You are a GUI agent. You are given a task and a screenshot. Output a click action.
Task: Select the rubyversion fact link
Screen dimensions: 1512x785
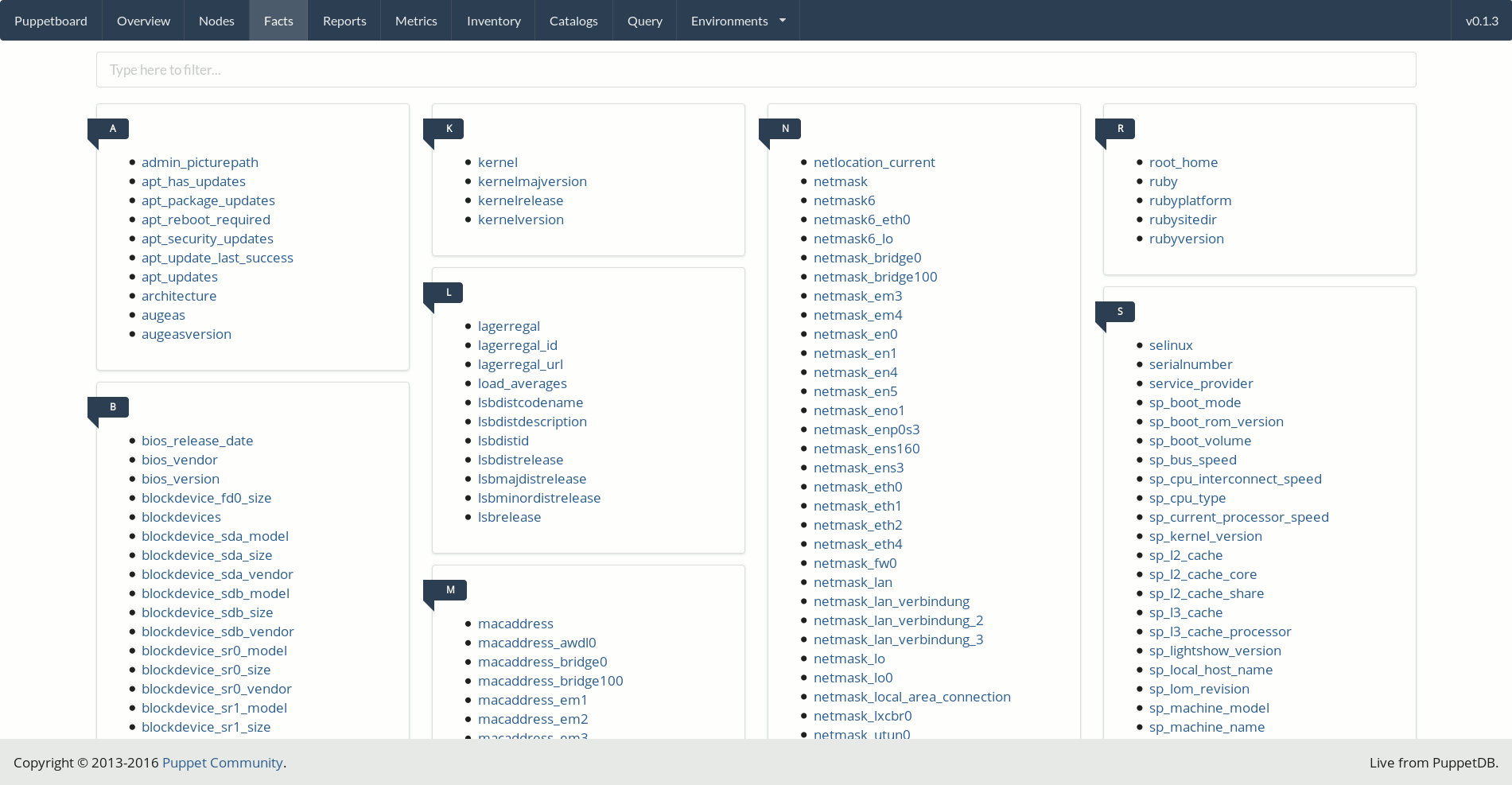[x=1186, y=239]
